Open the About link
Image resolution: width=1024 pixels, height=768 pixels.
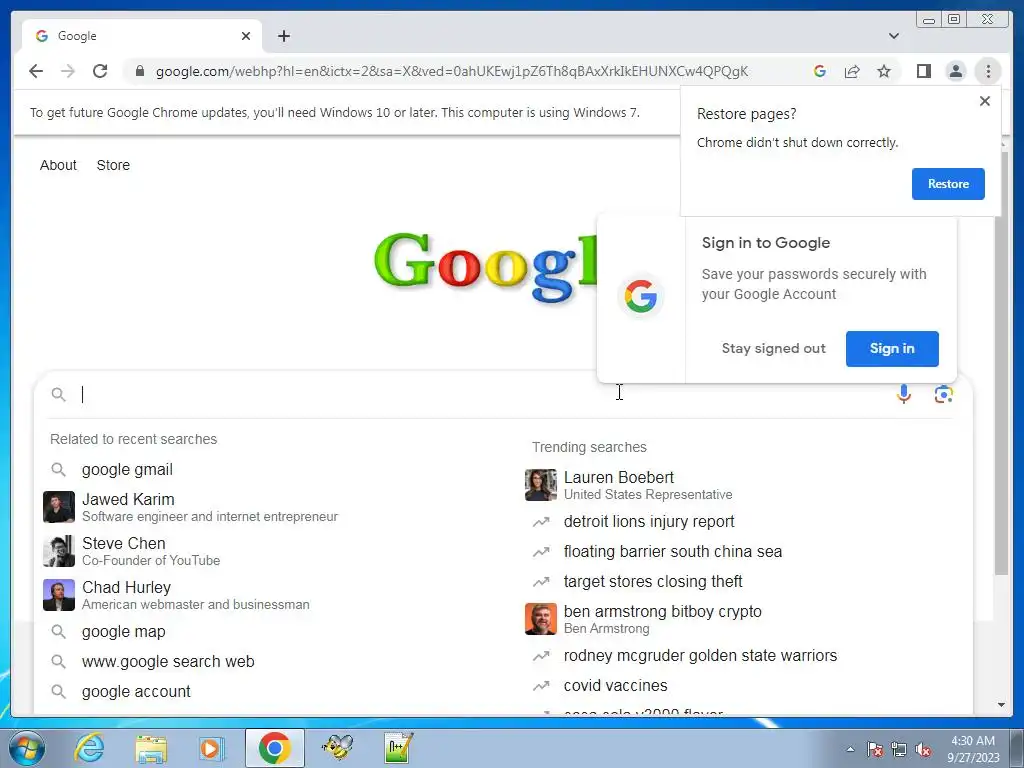coord(58,165)
